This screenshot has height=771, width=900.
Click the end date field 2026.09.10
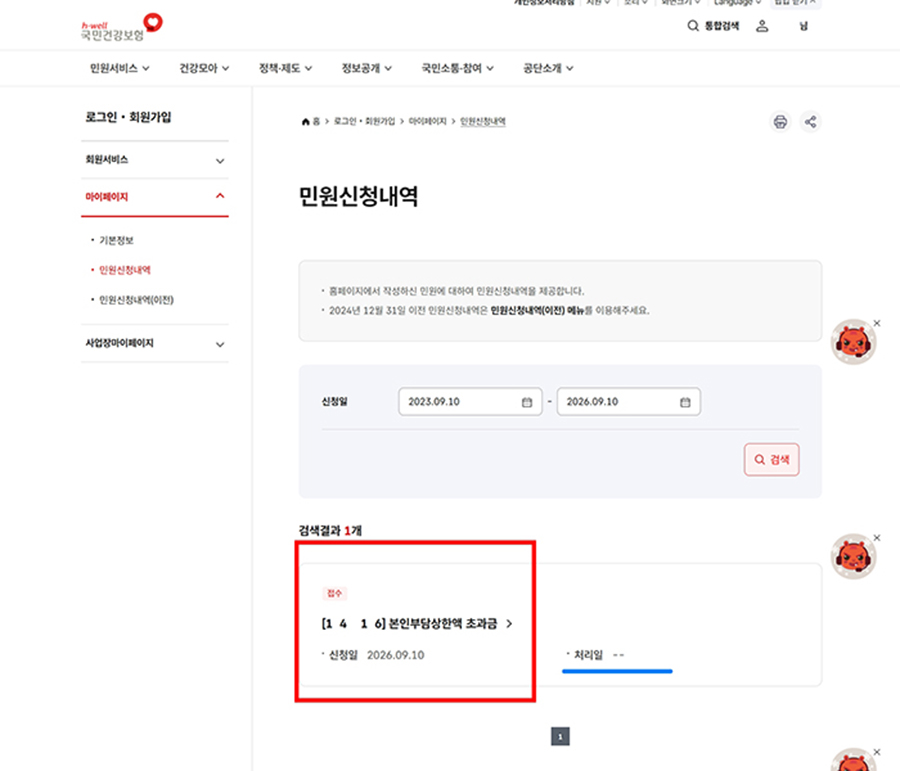(629, 402)
